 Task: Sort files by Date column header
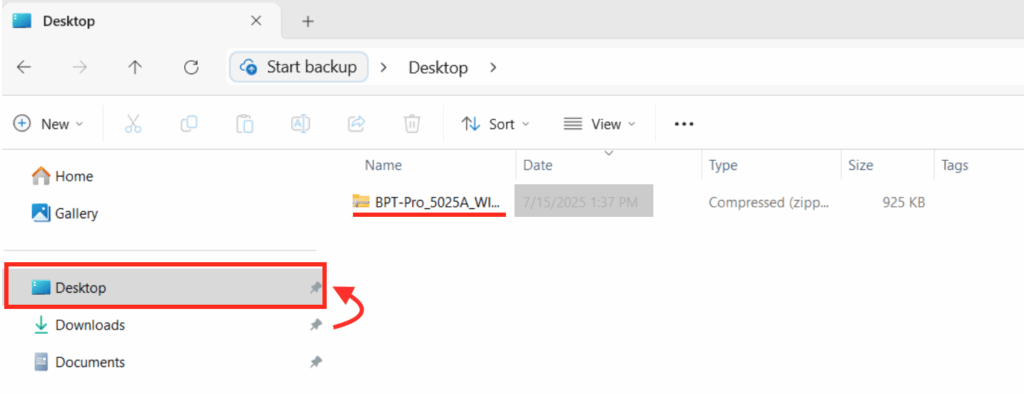click(538, 166)
